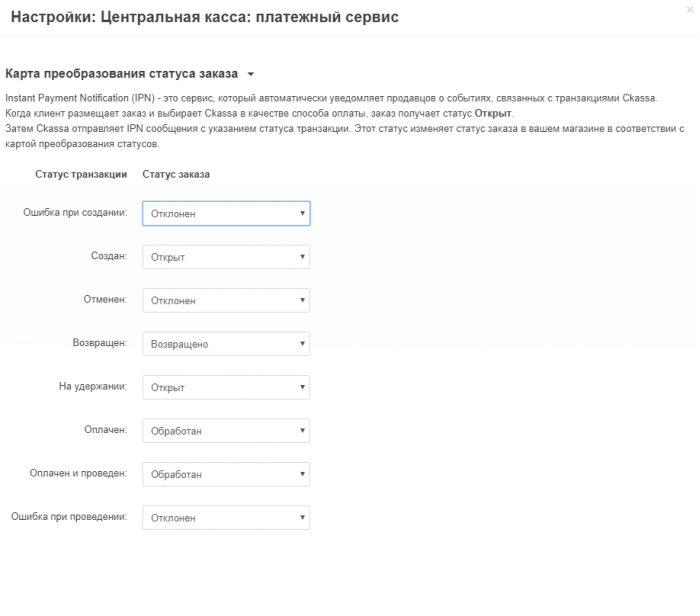Click the 'Статус заказа' column header
Image resolution: width=700 pixels, height=616 pixels.
[x=176, y=174]
